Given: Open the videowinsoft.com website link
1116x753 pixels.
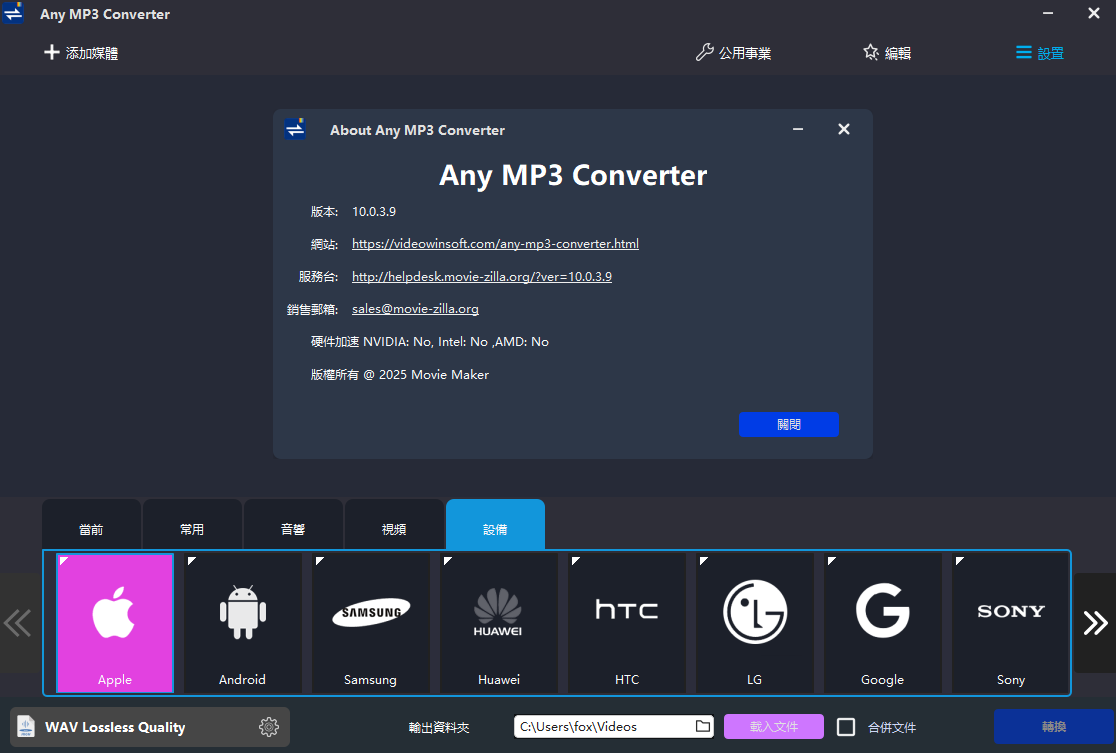Looking at the screenshot, I should 495,244.
